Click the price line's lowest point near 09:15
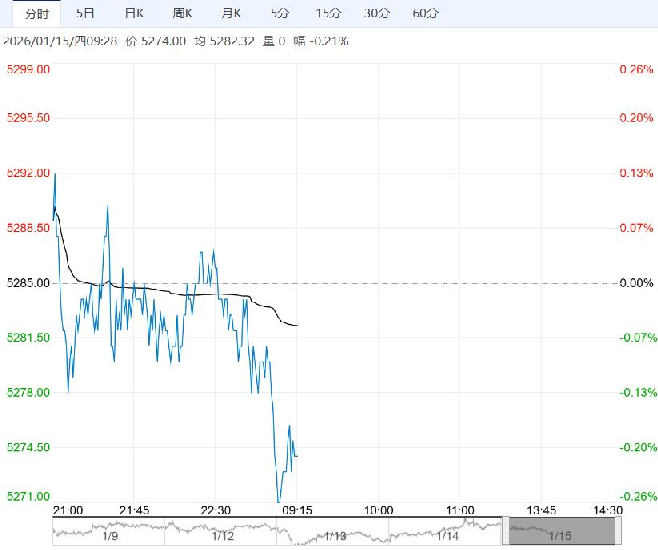This screenshot has width=658, height=550. point(279,500)
